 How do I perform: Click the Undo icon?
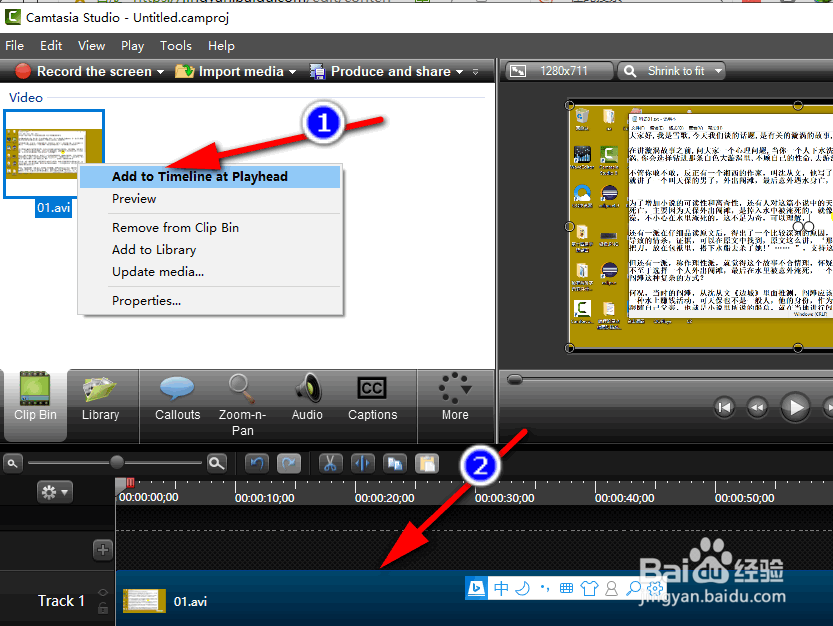pyautogui.click(x=257, y=463)
